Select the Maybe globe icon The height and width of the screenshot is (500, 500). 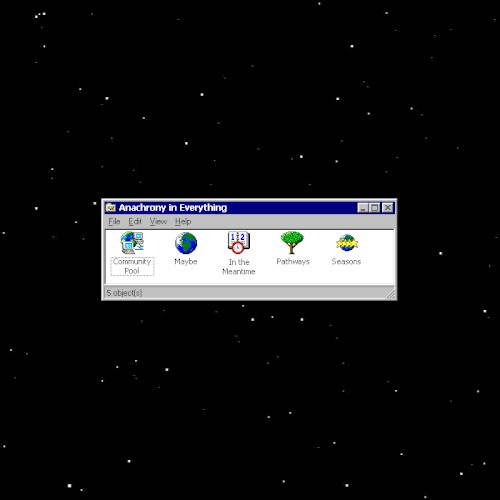tap(186, 243)
